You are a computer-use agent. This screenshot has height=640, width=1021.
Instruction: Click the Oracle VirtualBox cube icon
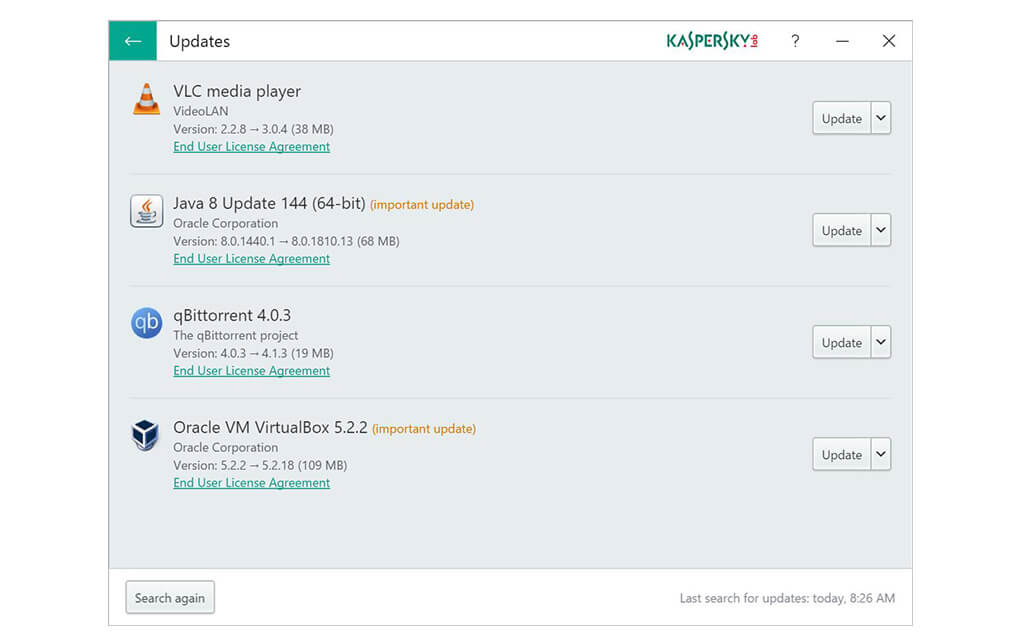click(145, 435)
